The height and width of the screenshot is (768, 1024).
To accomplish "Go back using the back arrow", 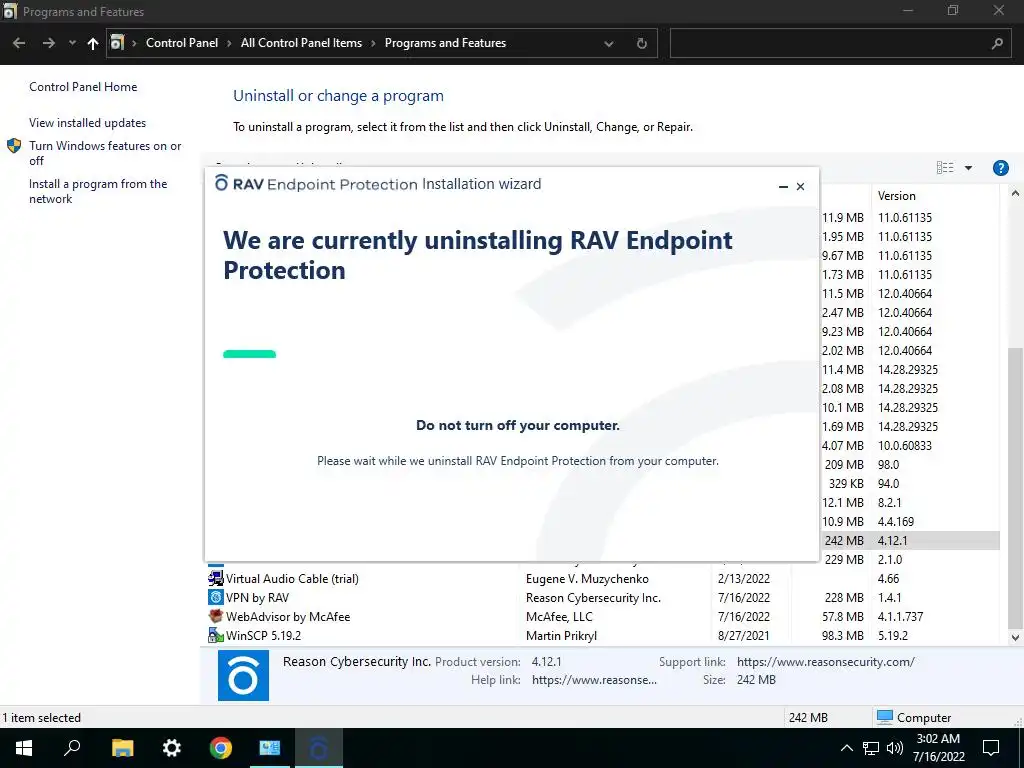I will point(19,43).
